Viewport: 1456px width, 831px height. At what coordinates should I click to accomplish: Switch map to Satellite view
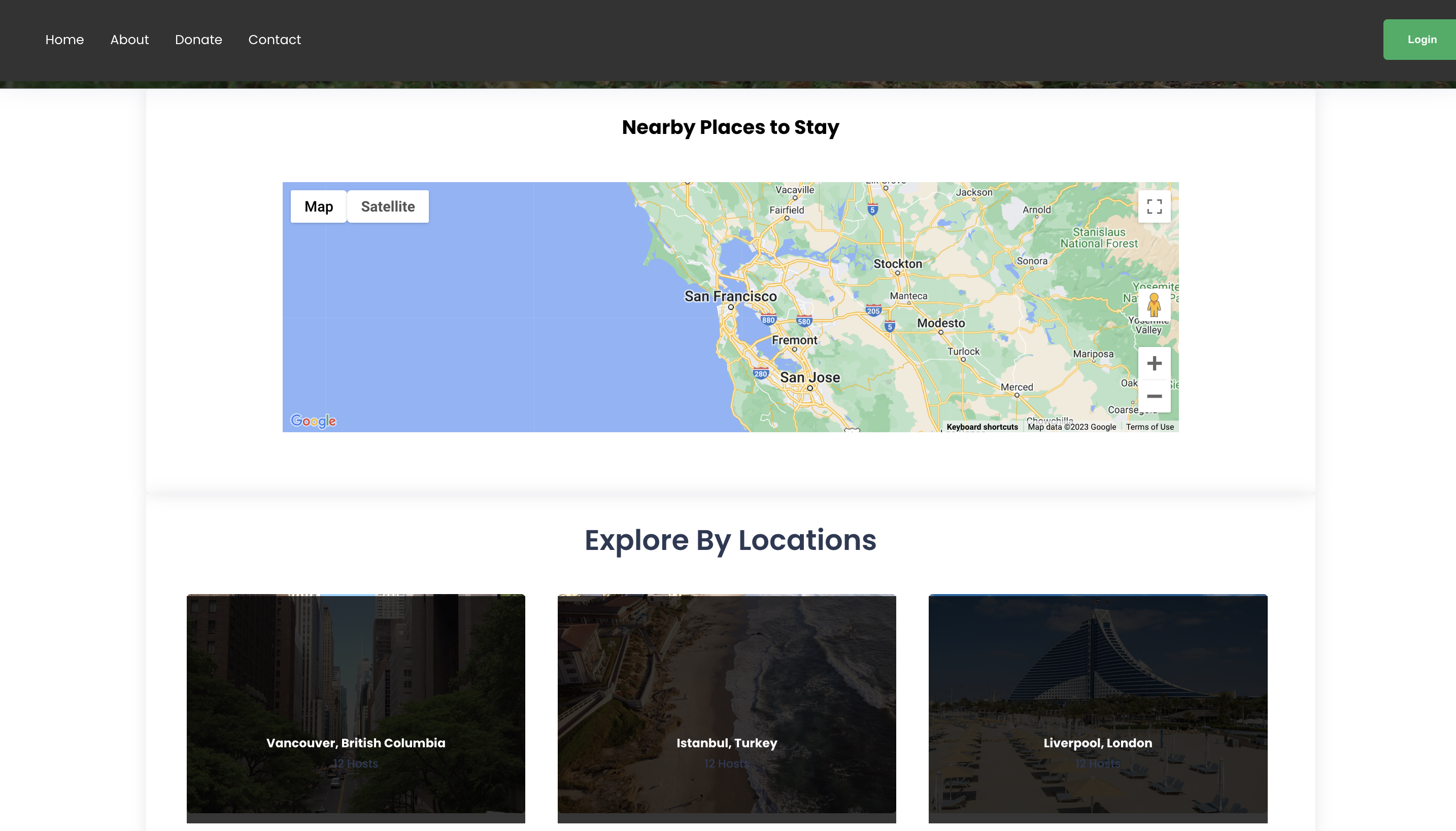click(x=388, y=206)
